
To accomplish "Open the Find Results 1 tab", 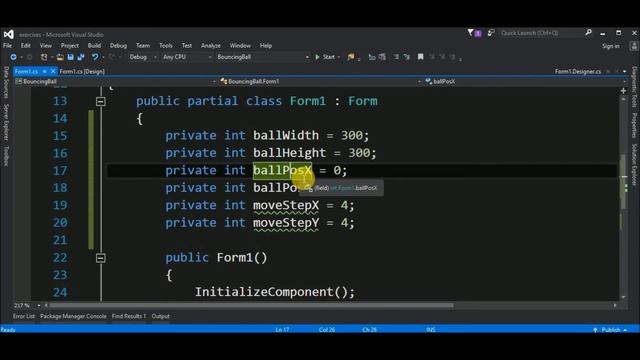I will pyautogui.click(x=129, y=316).
